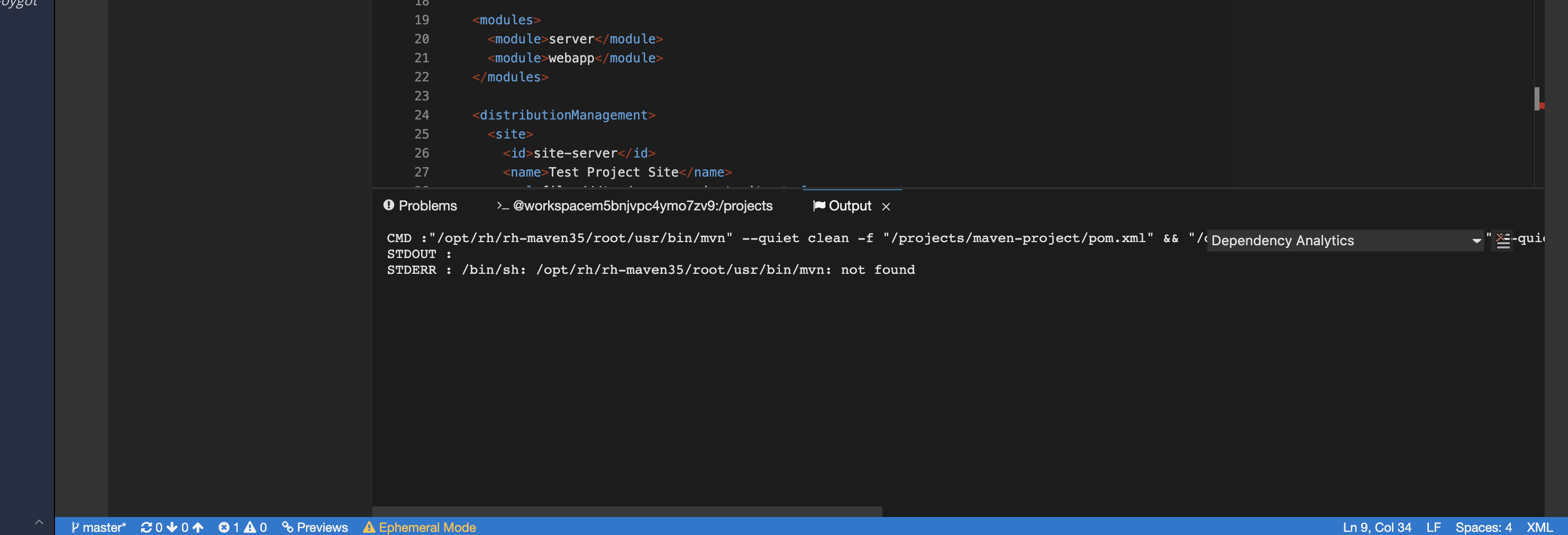Click the git branch icon in status bar
1568x535 pixels.
click(75, 527)
